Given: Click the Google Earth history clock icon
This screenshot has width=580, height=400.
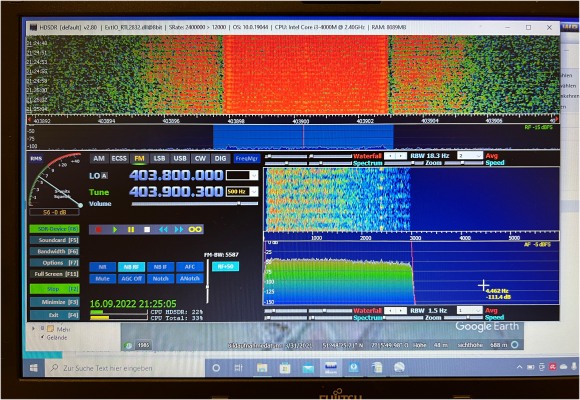Looking at the screenshot, I should (128, 346).
